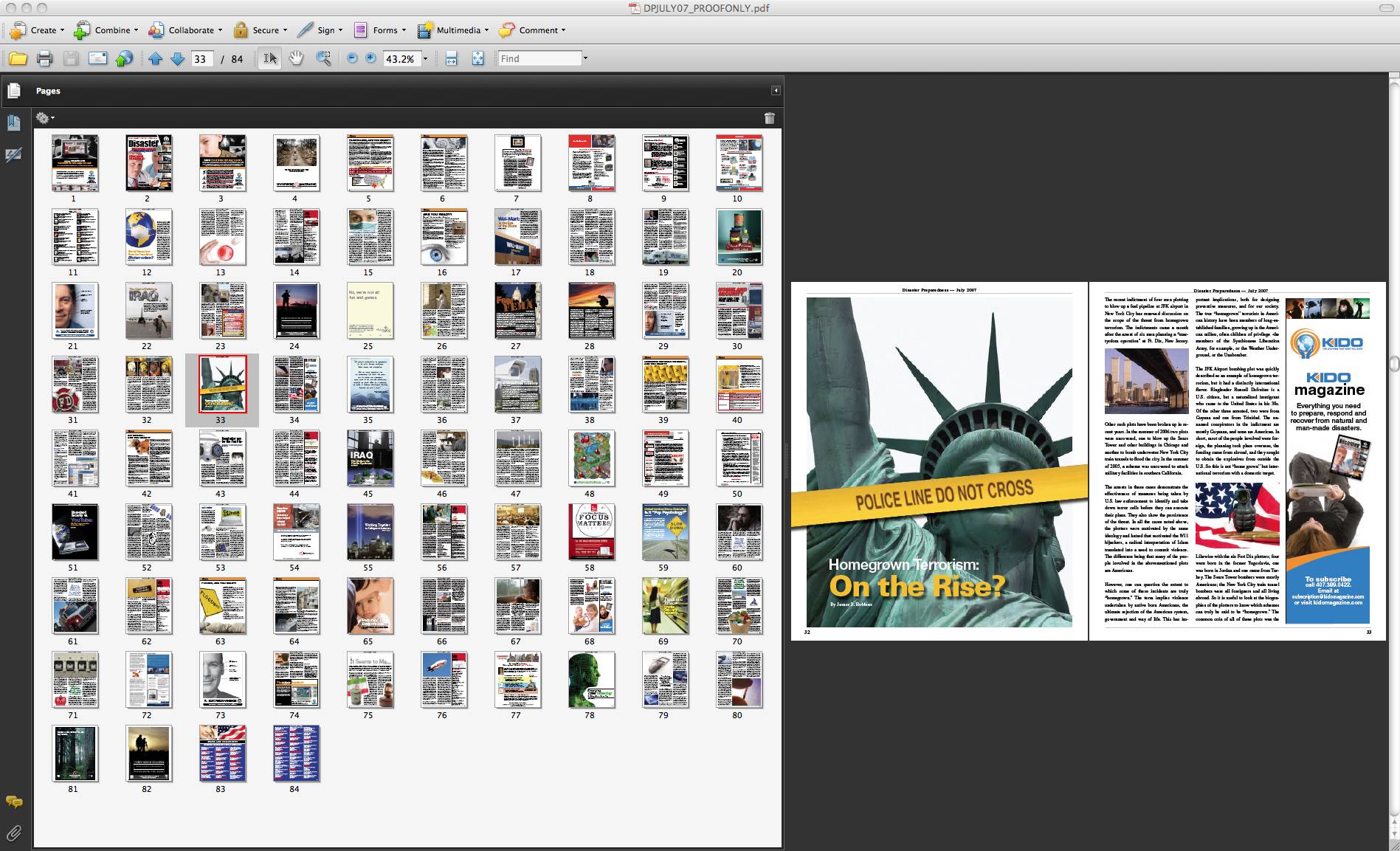Open the Collaborate dropdown menu

(x=185, y=30)
